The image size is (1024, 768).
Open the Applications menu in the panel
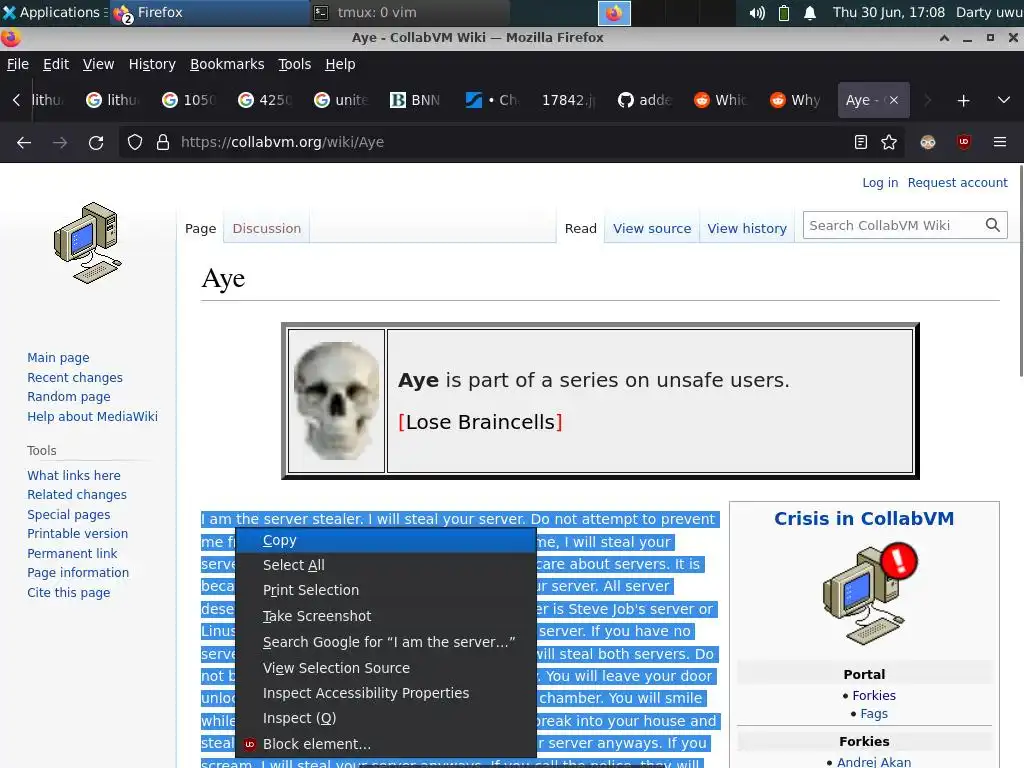click(x=53, y=12)
